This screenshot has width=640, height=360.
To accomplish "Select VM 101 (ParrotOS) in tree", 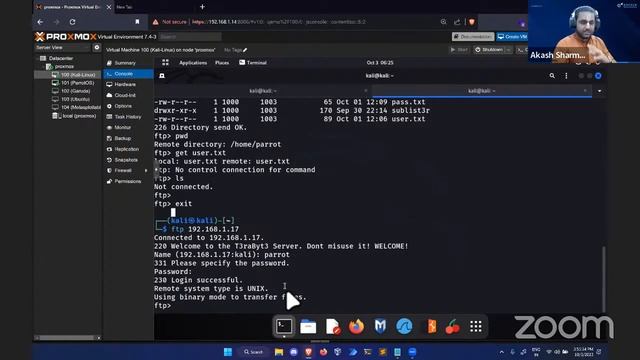I will click(77, 83).
